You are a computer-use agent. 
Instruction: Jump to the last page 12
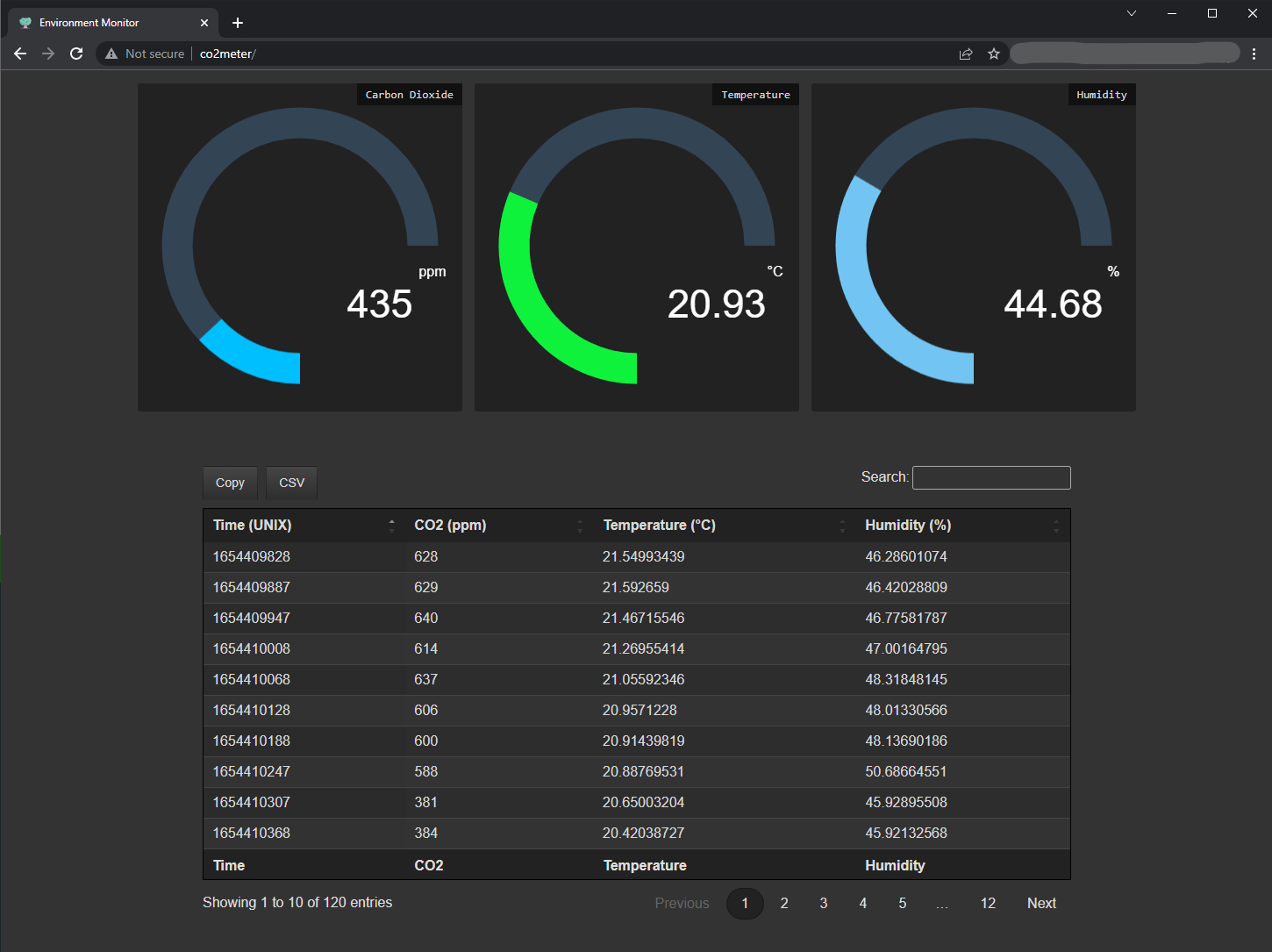[x=988, y=903]
